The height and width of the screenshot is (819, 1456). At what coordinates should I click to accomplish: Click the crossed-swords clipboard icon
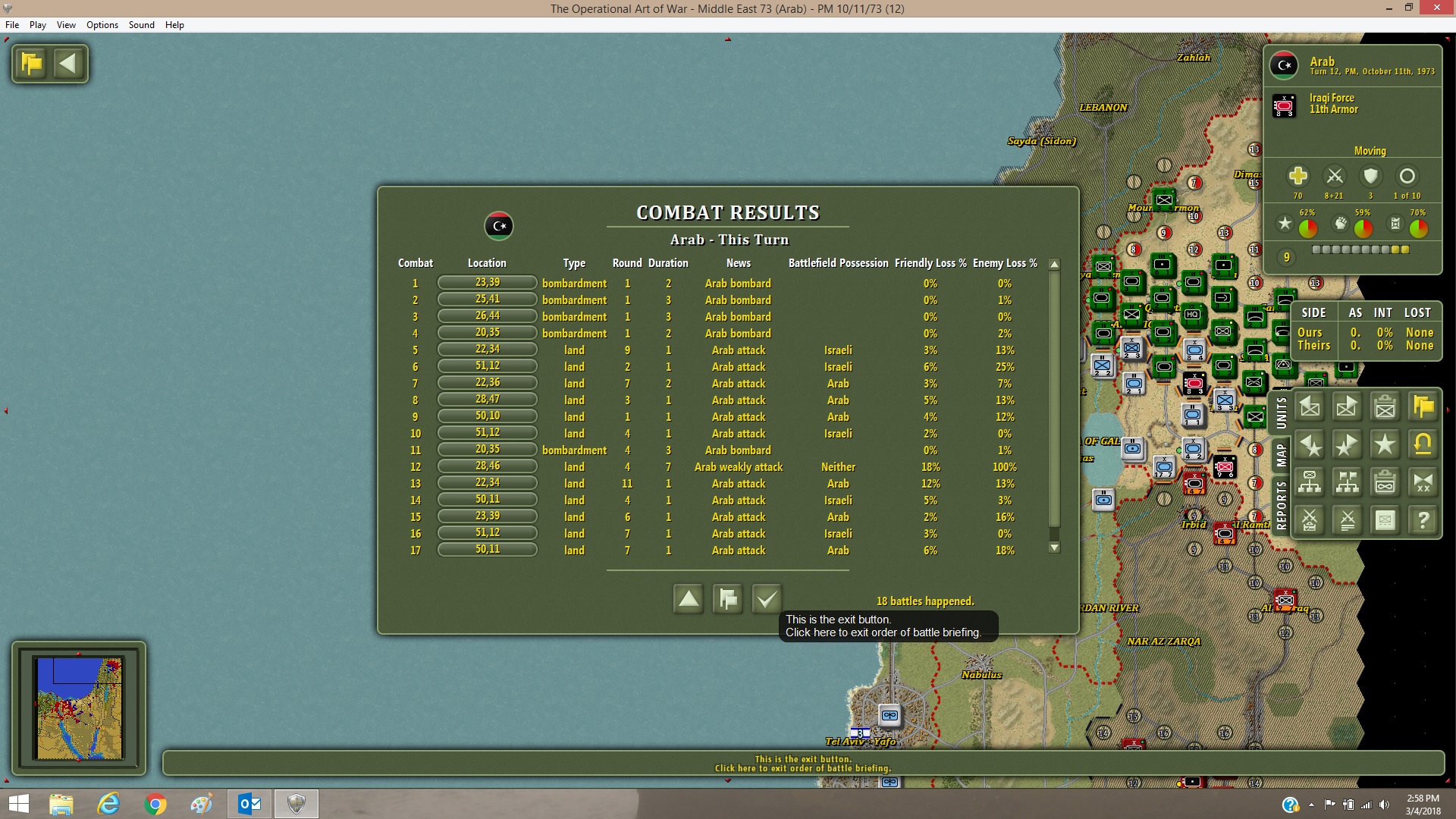tap(1310, 520)
